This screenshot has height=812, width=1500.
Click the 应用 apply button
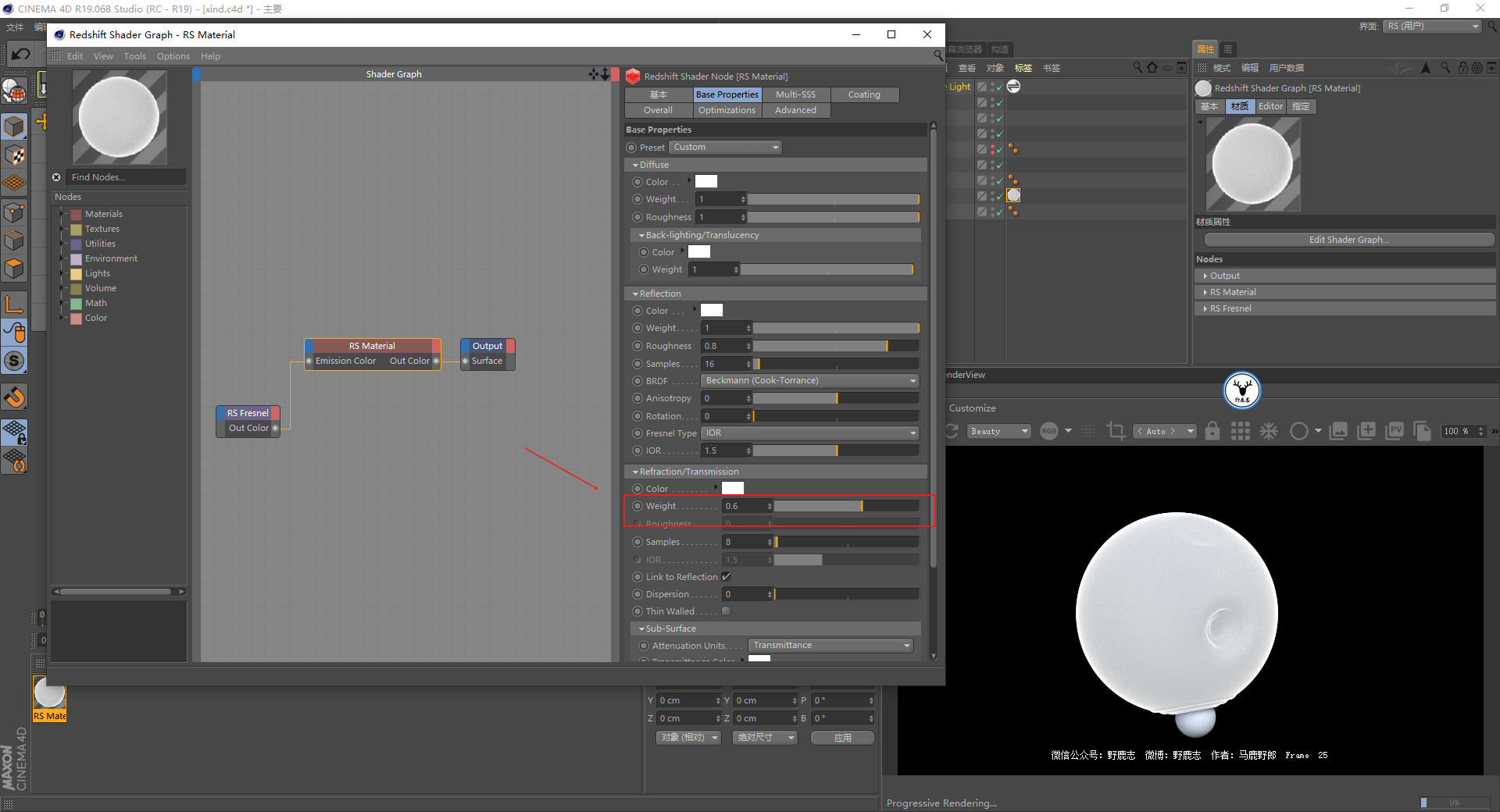[842, 738]
